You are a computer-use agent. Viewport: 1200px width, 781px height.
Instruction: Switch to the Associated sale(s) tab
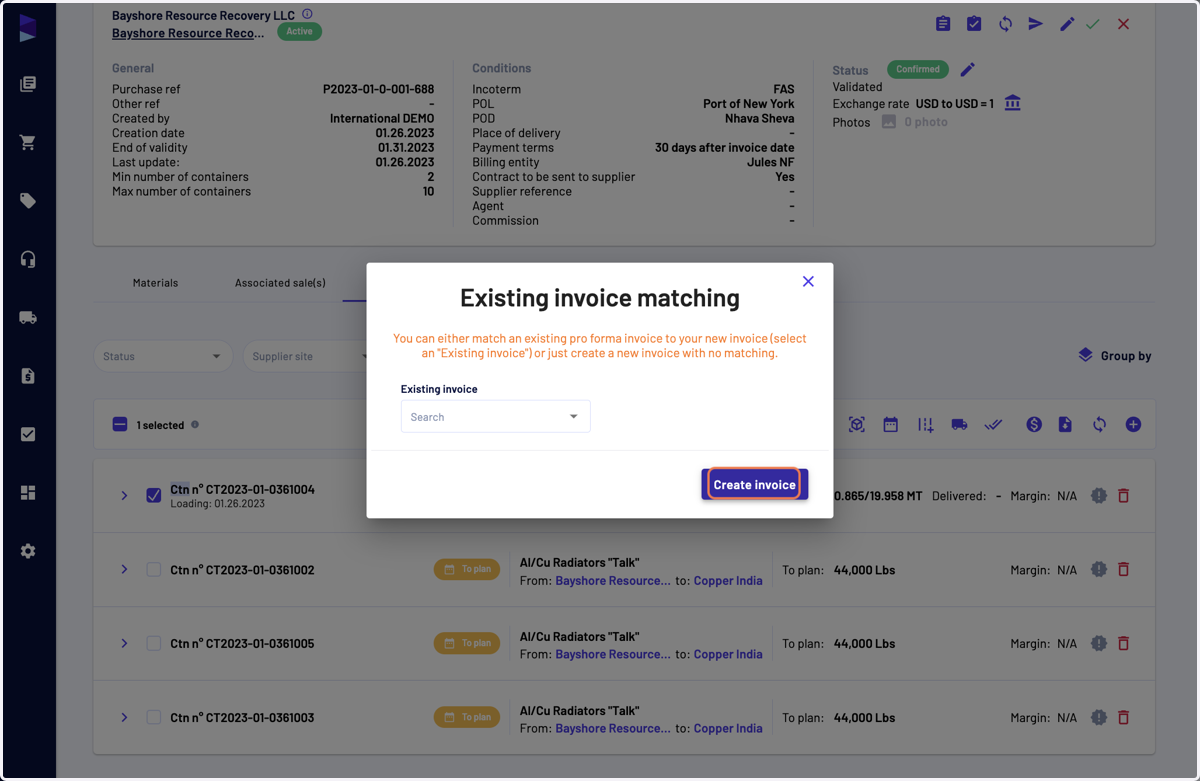(280, 283)
